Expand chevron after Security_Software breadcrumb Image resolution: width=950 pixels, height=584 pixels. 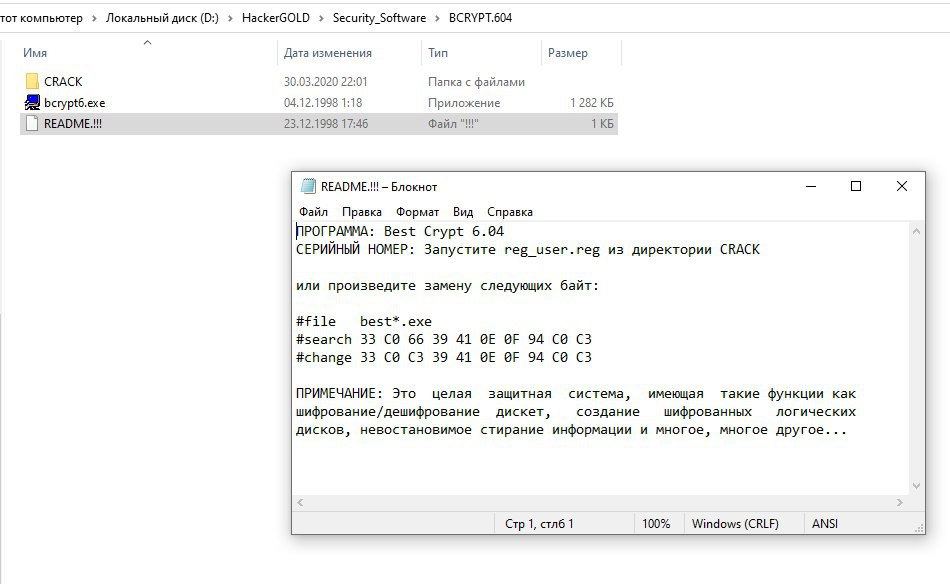(437, 18)
